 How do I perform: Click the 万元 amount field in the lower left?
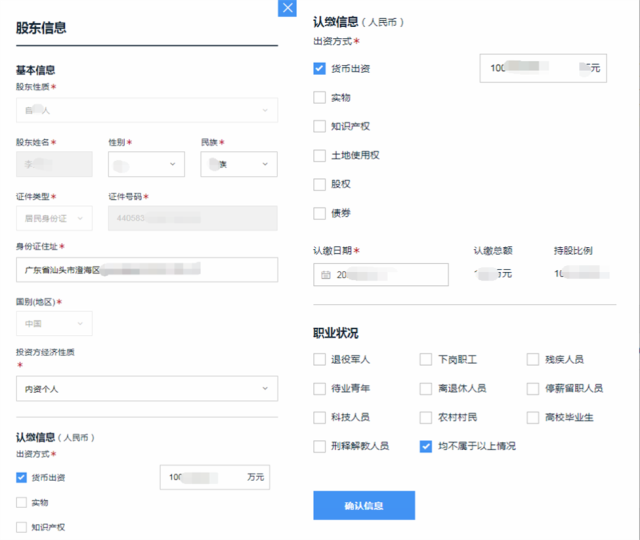[x=215, y=477]
